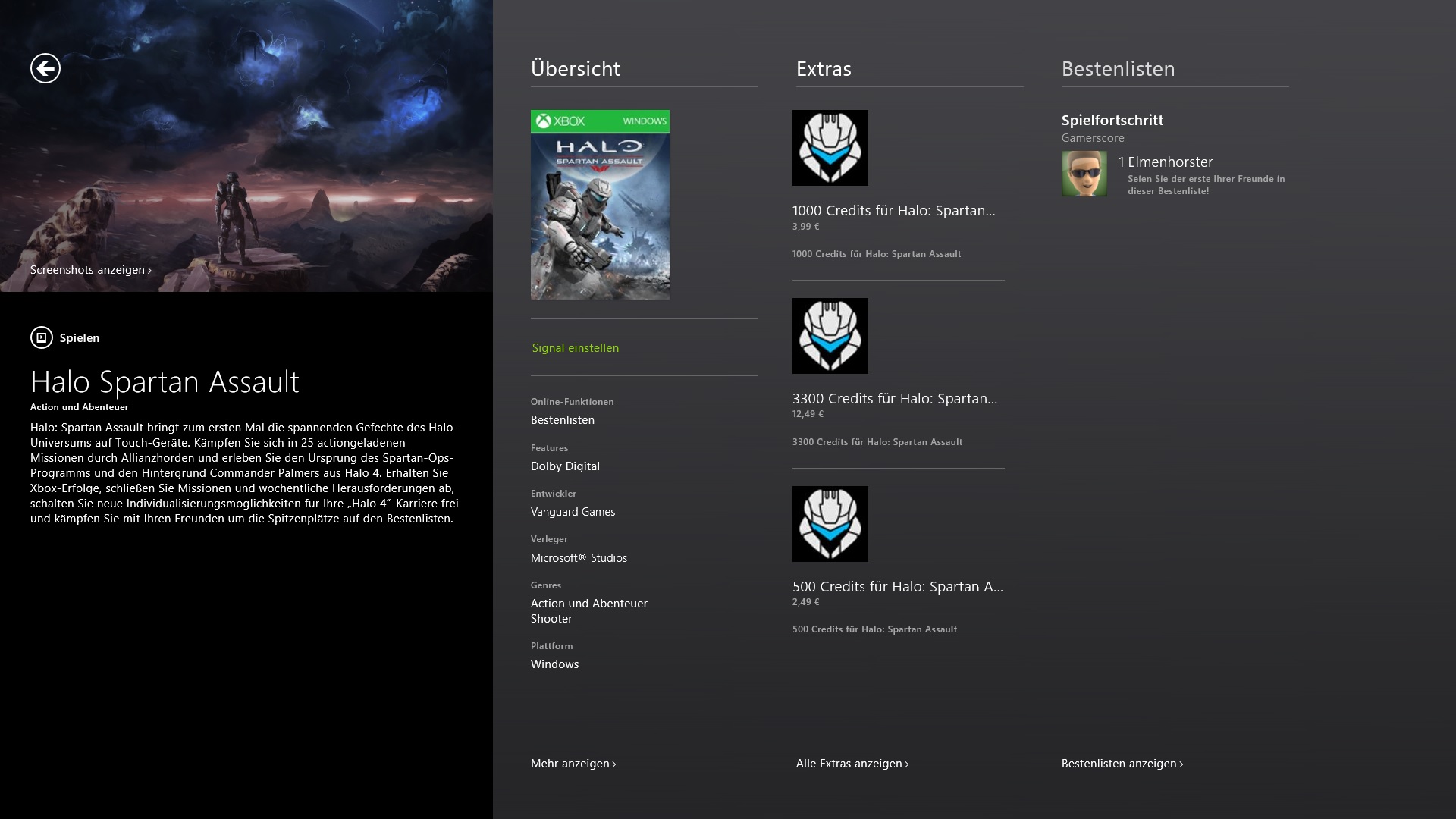Open 3300 Credits für Halo title

pyautogui.click(x=895, y=399)
